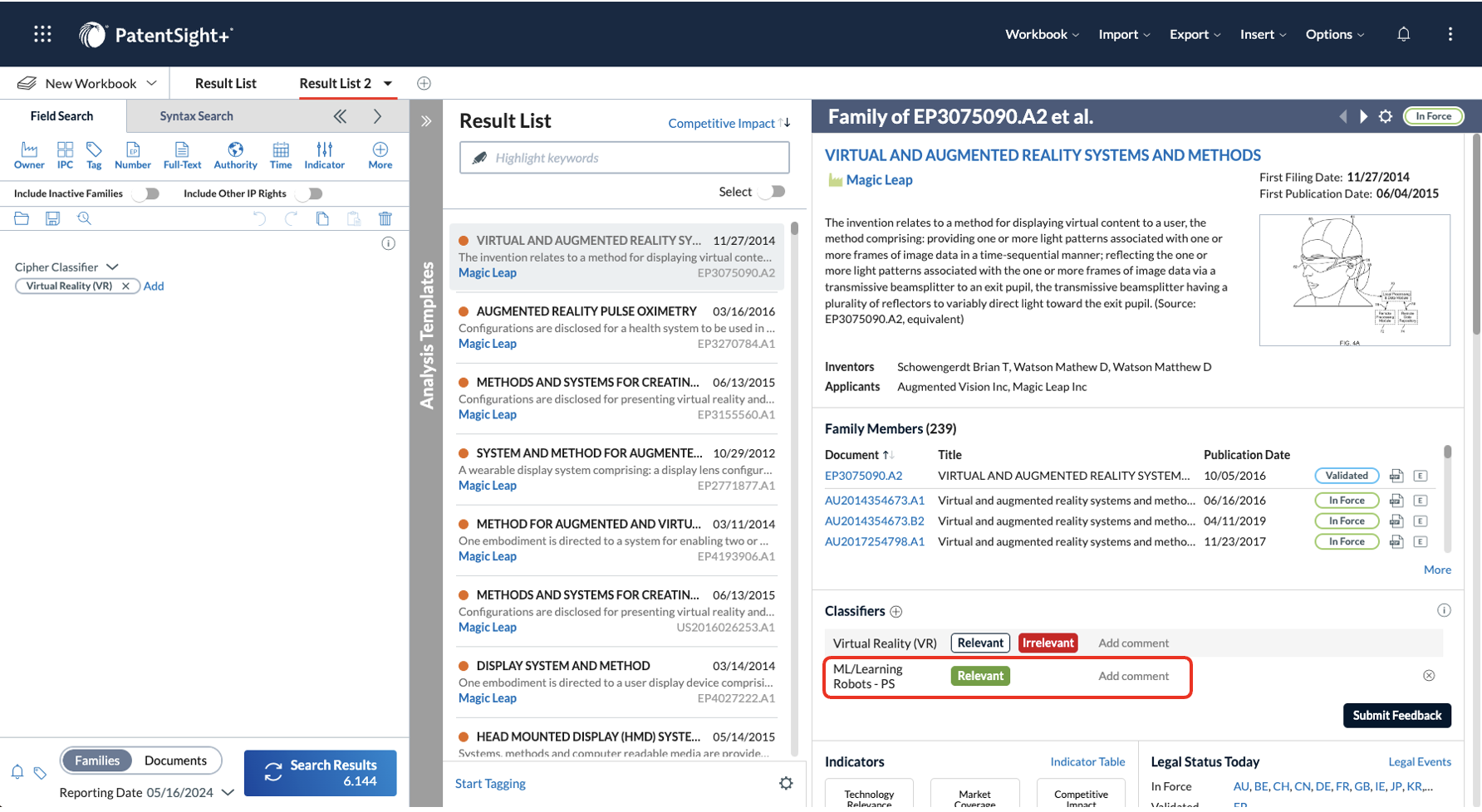The image size is (1482, 812).
Task: Open the Export menu
Action: click(1195, 34)
